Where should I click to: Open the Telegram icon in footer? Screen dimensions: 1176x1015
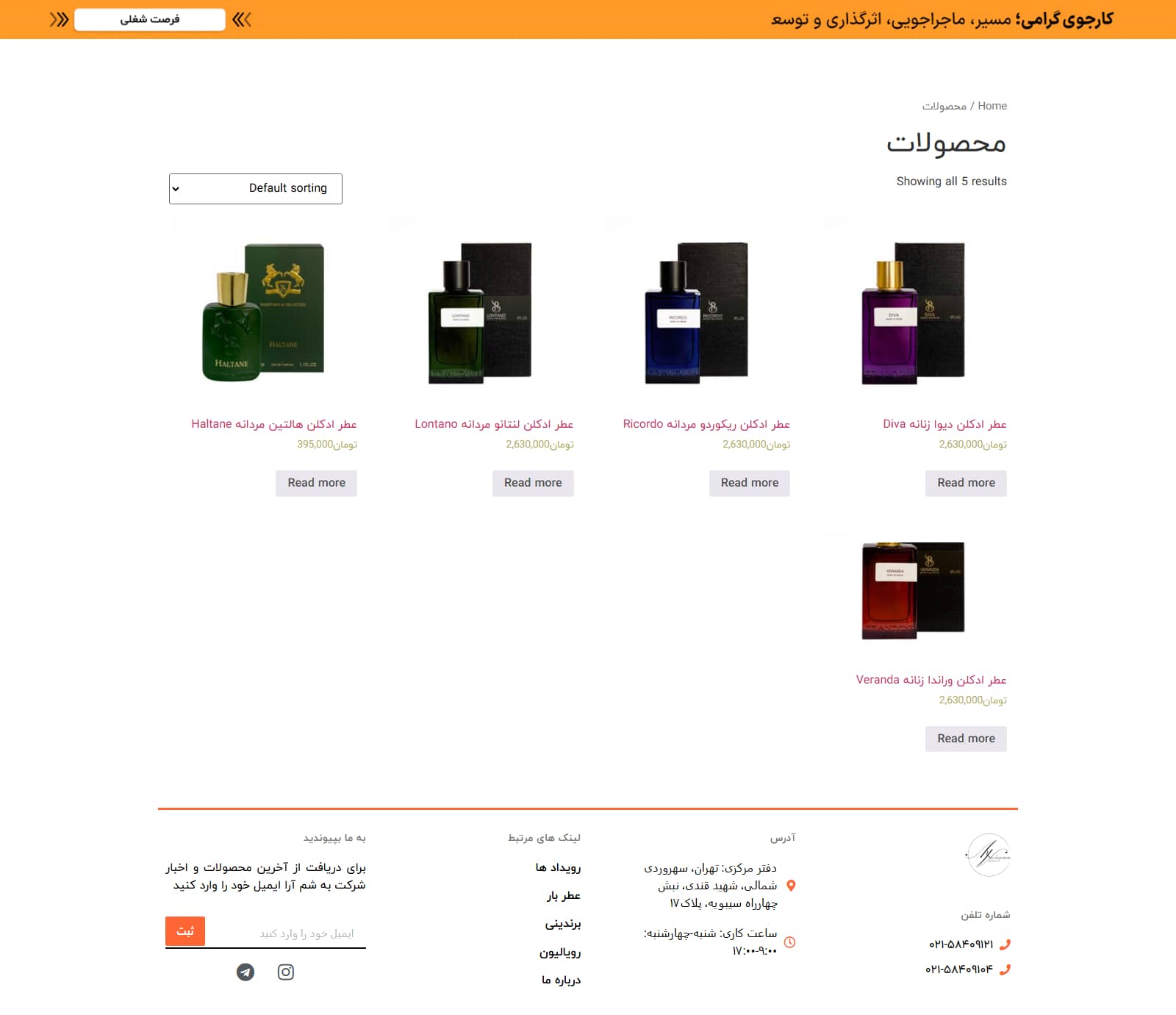pyautogui.click(x=245, y=972)
